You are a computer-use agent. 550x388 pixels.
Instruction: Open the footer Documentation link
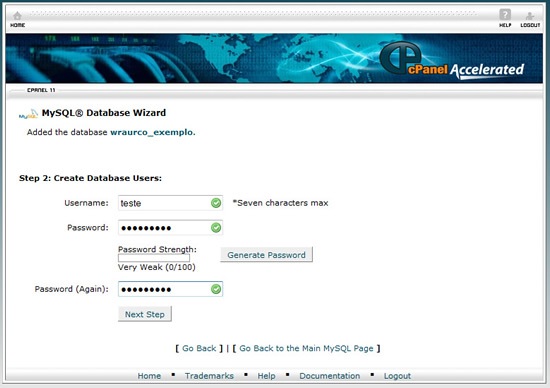tap(329, 376)
